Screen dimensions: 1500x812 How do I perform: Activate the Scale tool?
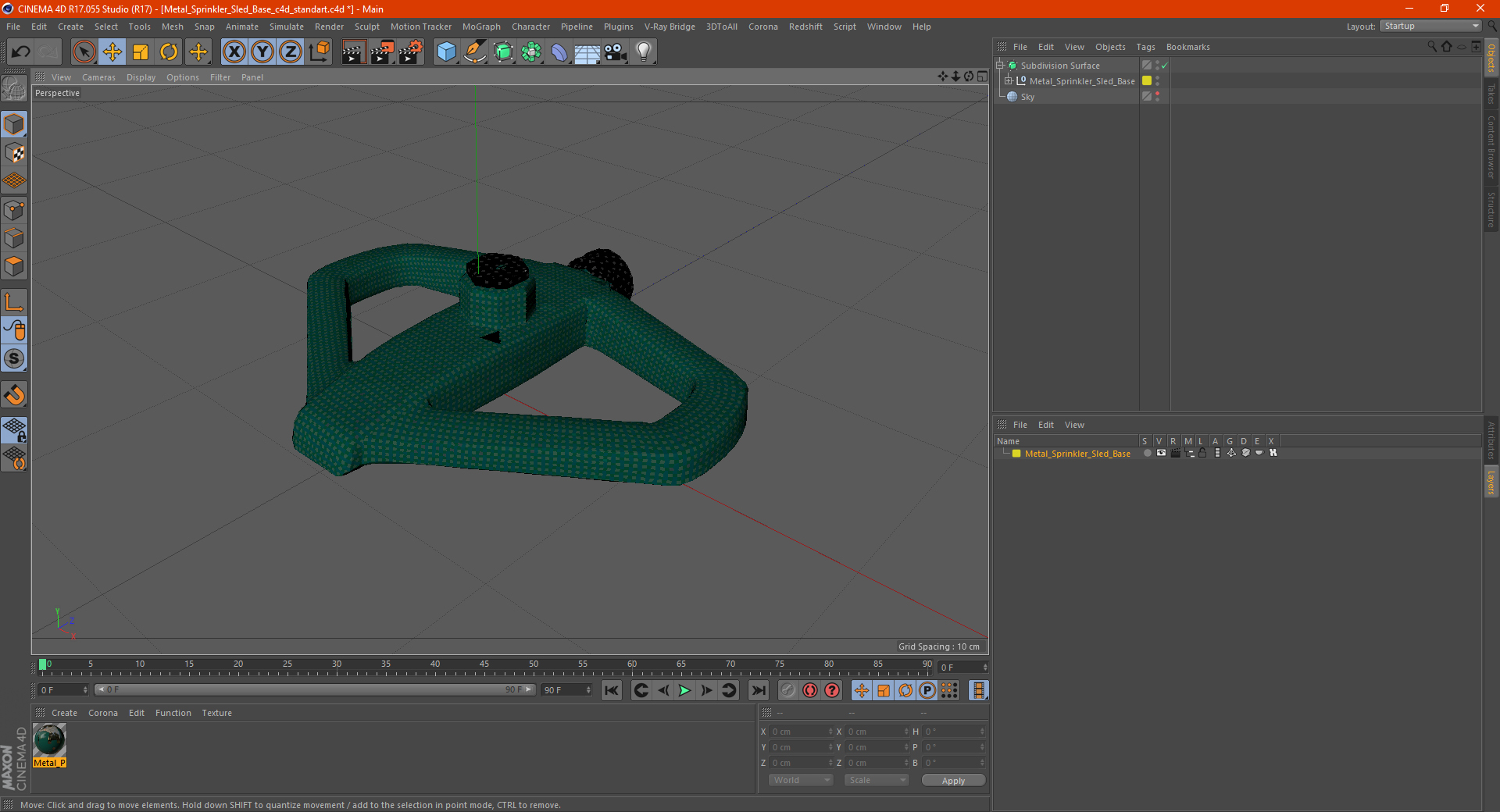141,52
